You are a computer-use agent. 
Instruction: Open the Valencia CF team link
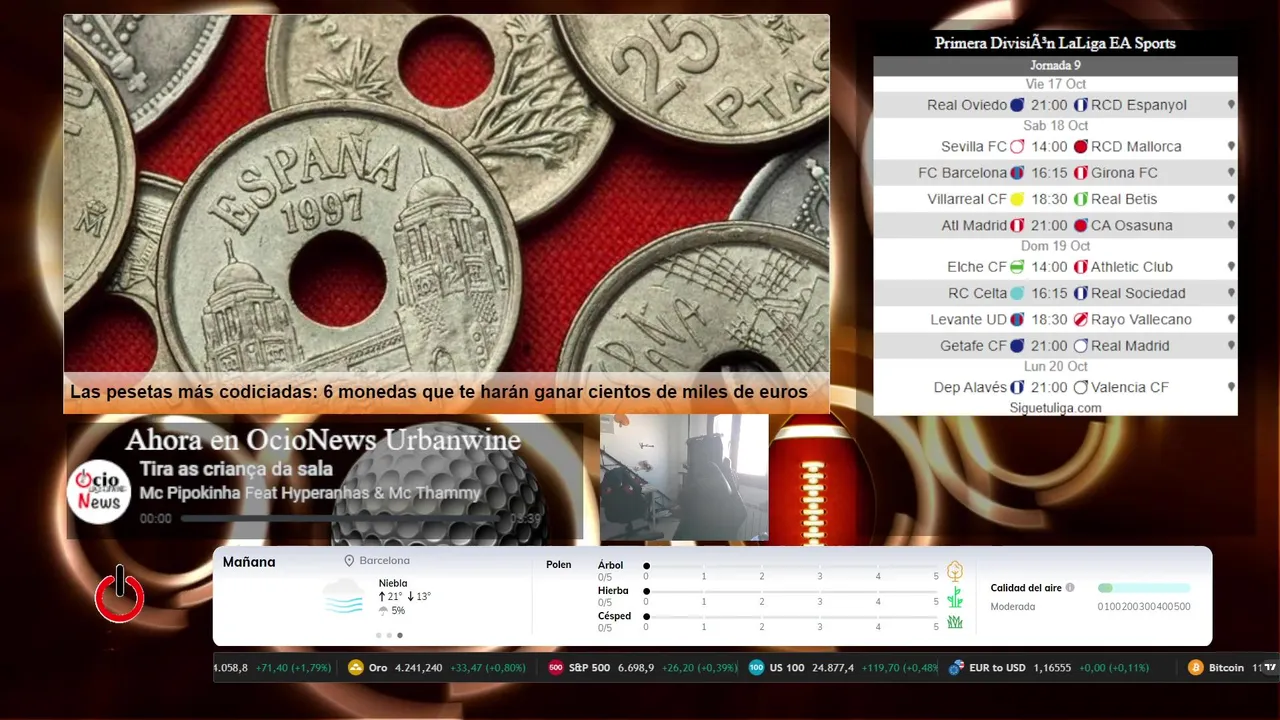click(x=1130, y=387)
